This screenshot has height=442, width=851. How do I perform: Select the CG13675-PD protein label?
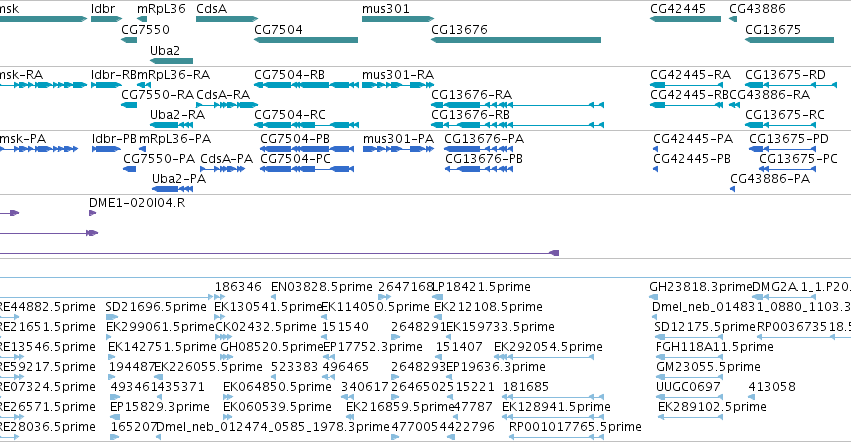(789, 138)
